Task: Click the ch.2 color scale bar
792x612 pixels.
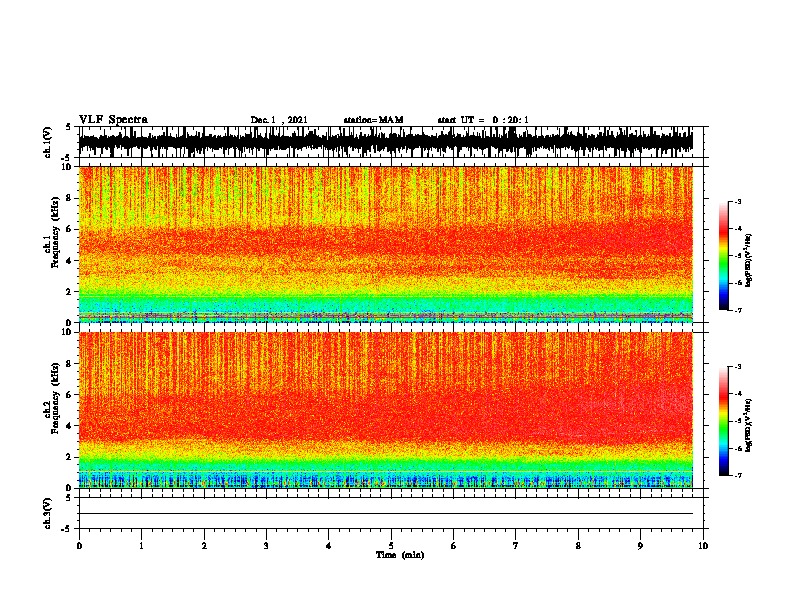Action: [x=723, y=421]
